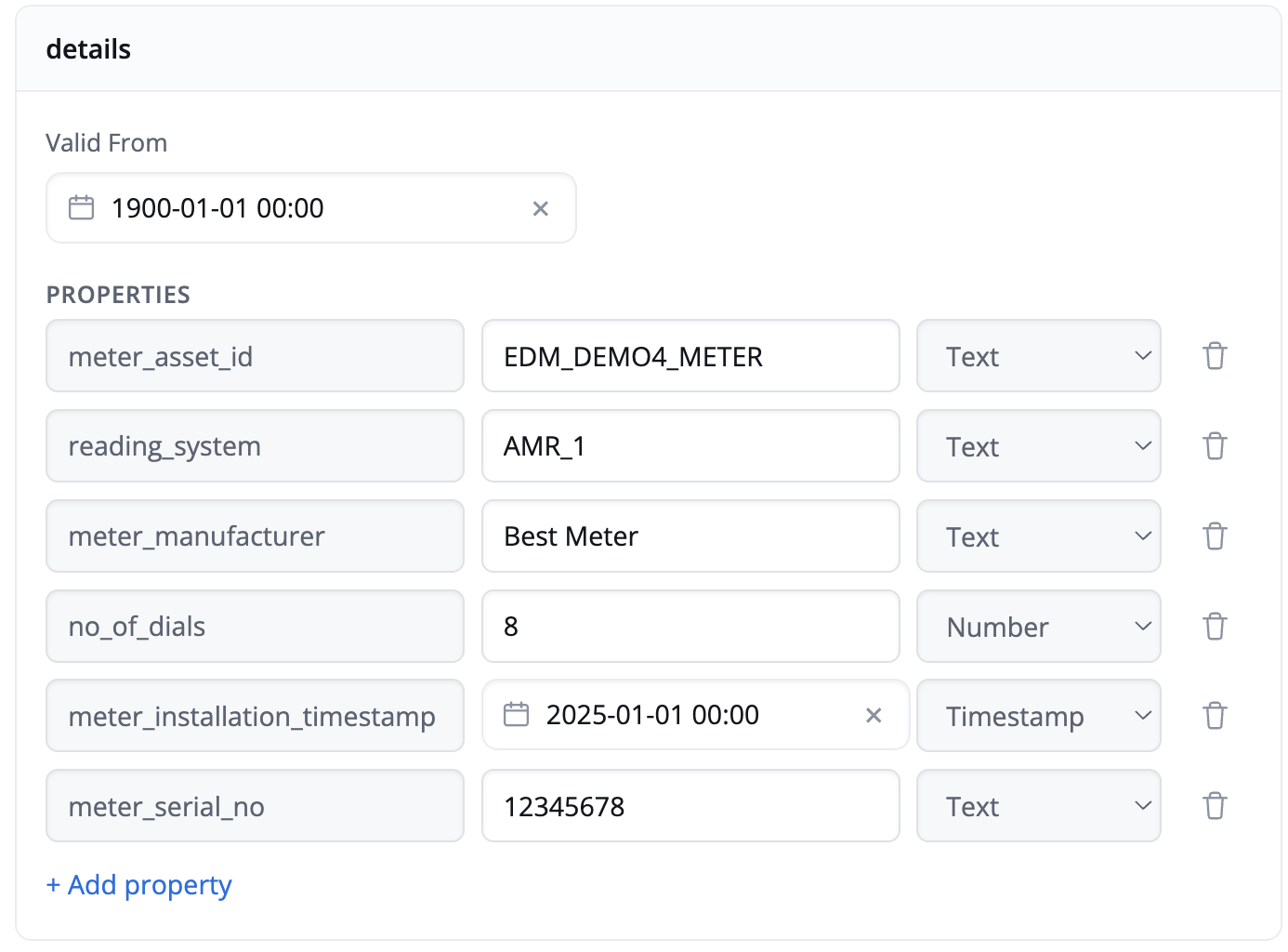
Task: Click the PROPERTIES section label
Action: click(x=118, y=295)
